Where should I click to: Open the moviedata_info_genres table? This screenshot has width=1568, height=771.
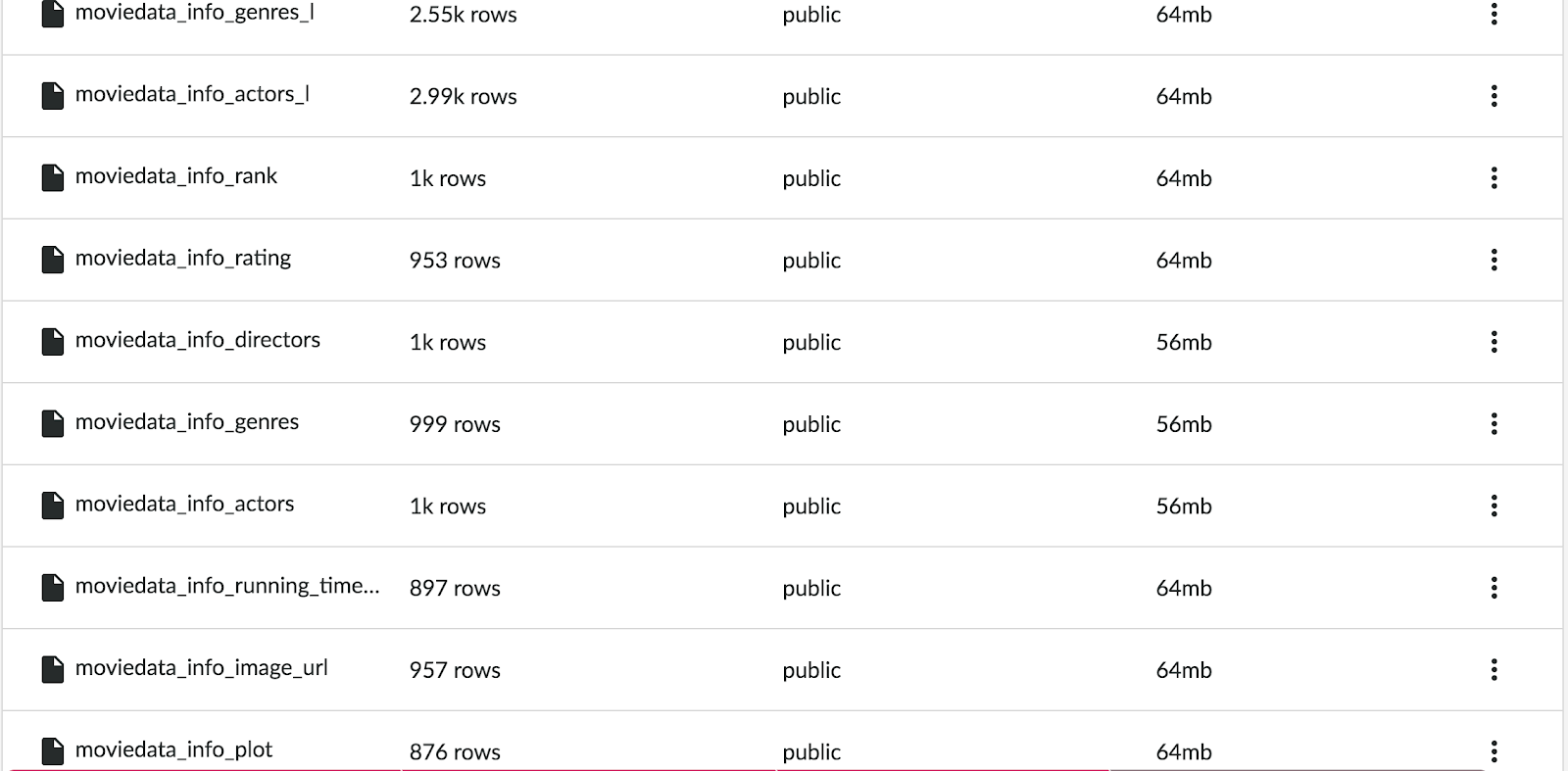click(x=187, y=422)
